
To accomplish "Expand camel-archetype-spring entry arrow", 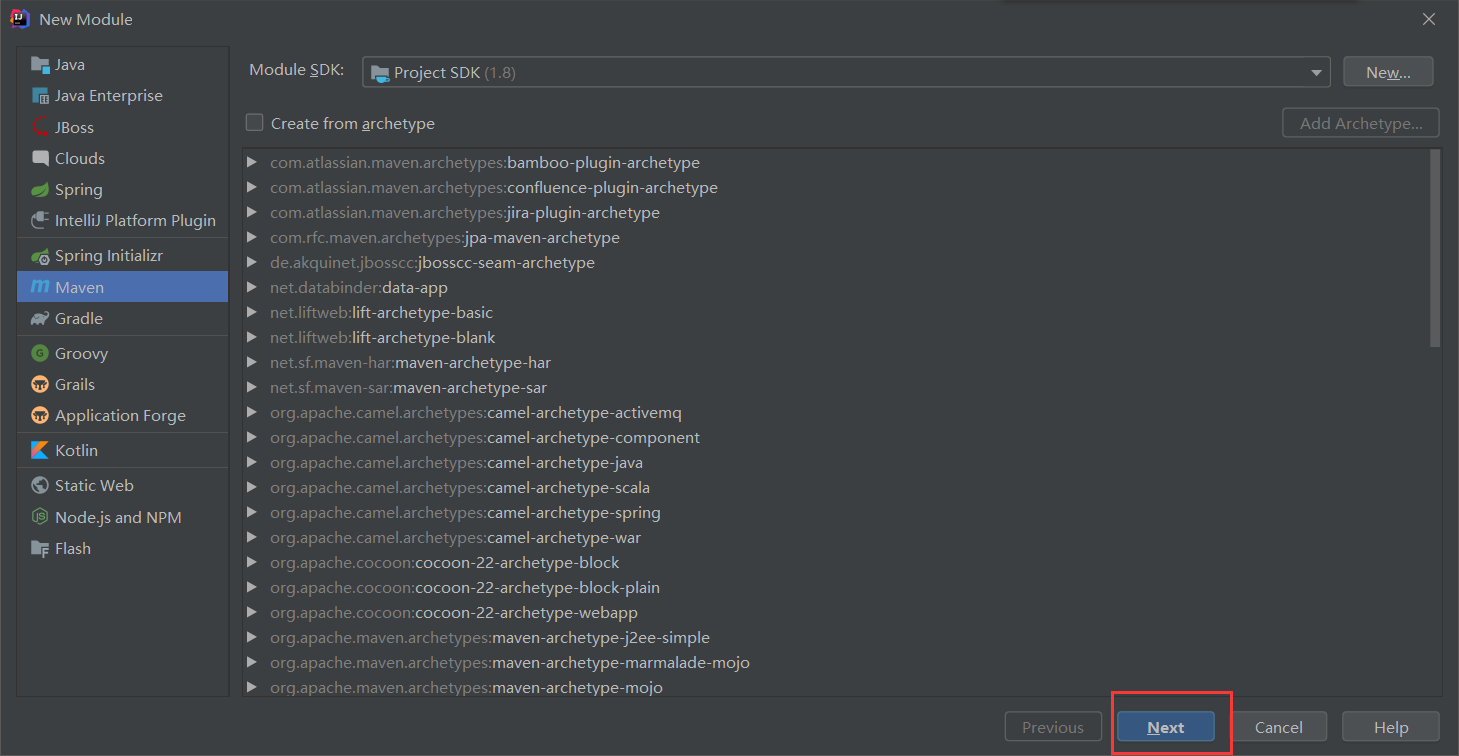I will [x=252, y=513].
